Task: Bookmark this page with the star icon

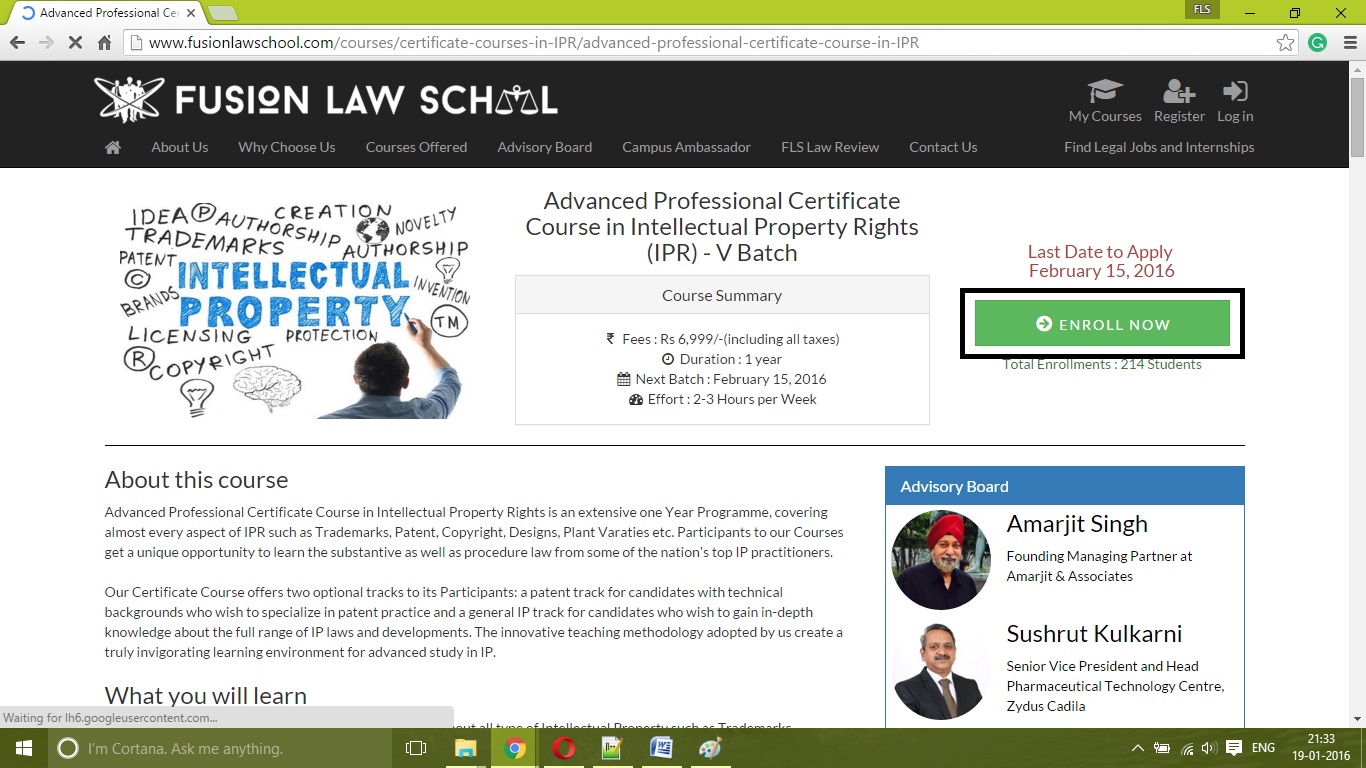Action: click(x=1285, y=43)
